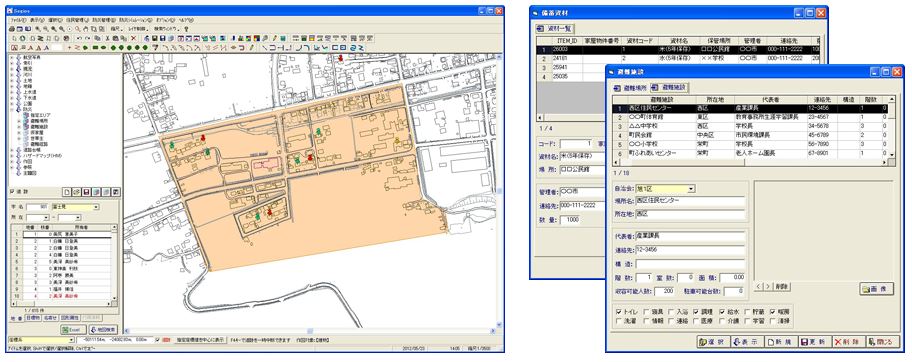Check the 医療 checkbox

tap(696, 321)
